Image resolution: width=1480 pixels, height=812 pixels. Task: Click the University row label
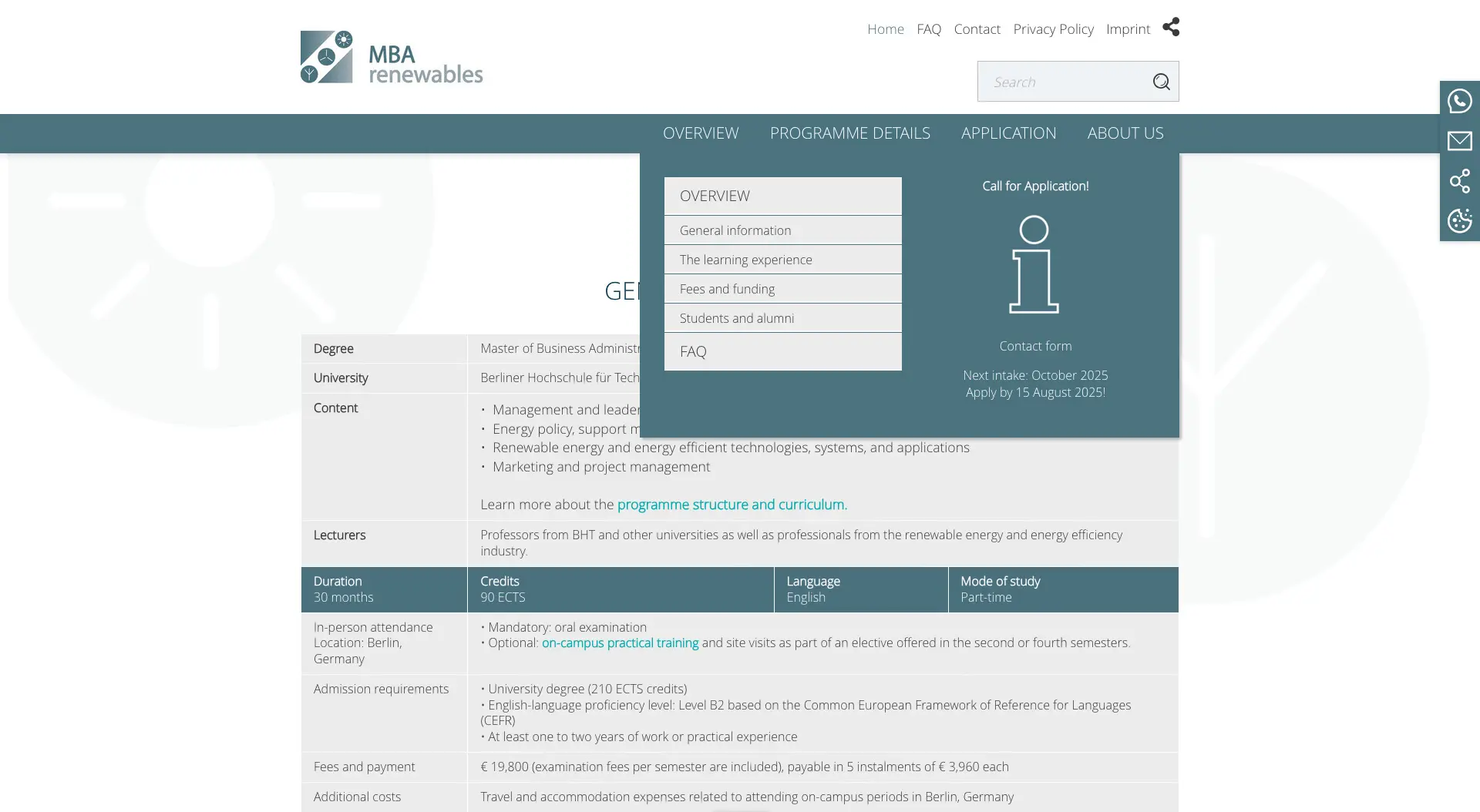[x=340, y=377]
